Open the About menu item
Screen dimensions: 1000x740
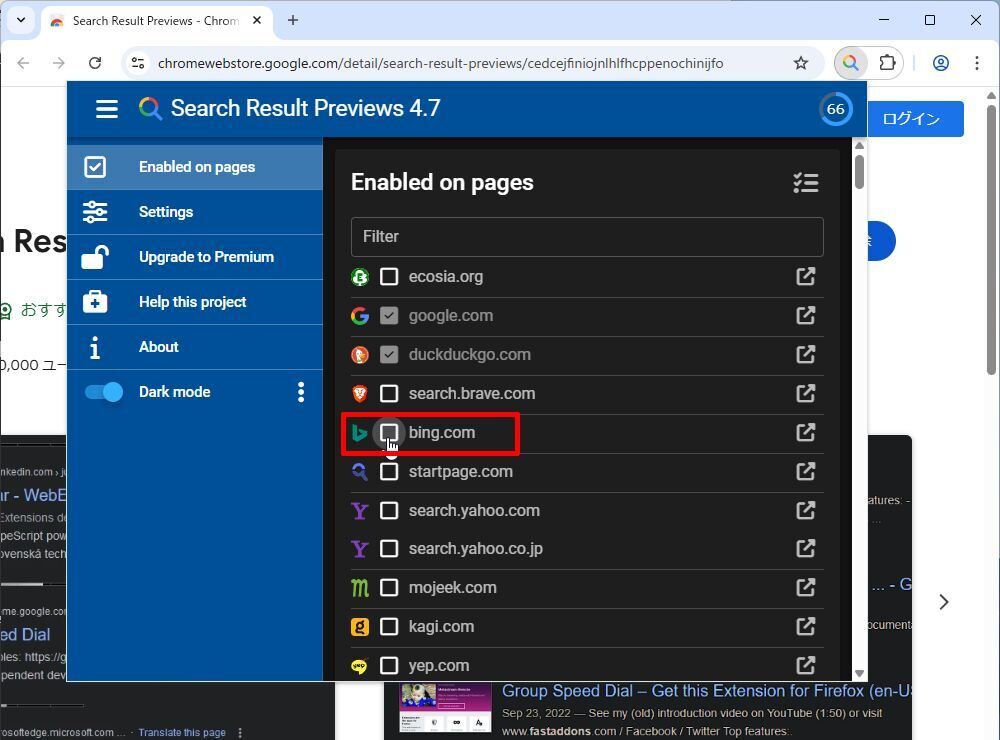[x=195, y=347]
